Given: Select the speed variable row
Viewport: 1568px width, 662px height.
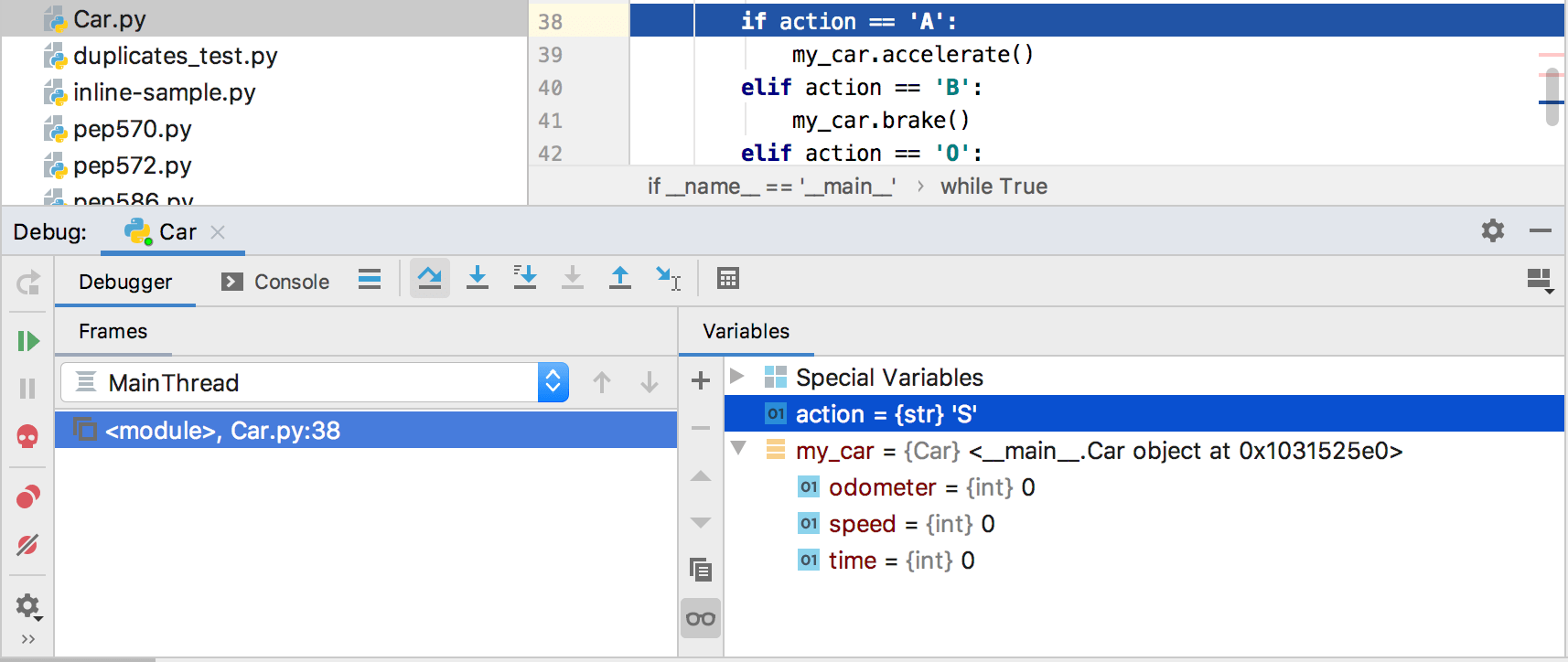Looking at the screenshot, I should coord(1144,523).
